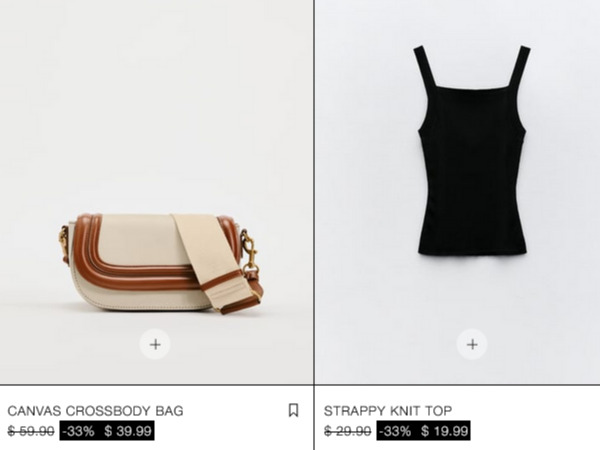Open the crossbody bag product photo

click(157, 192)
